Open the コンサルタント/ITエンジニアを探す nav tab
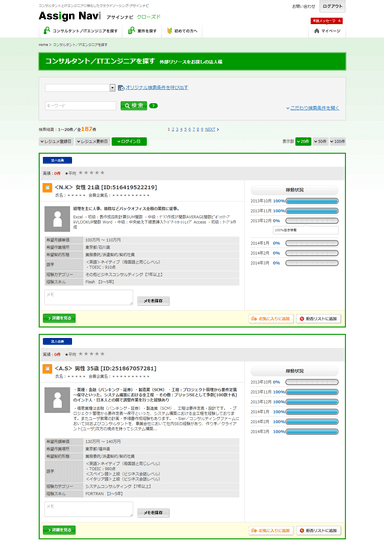The height and width of the screenshot is (542, 384). tap(81, 31)
